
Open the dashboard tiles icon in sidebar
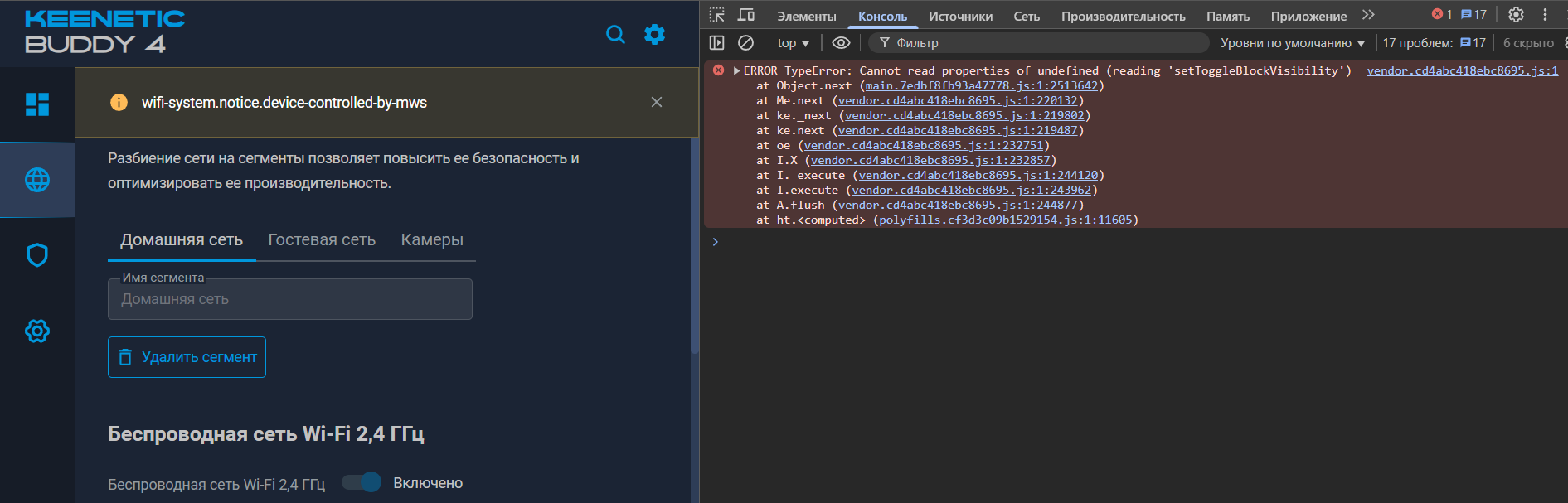37,104
